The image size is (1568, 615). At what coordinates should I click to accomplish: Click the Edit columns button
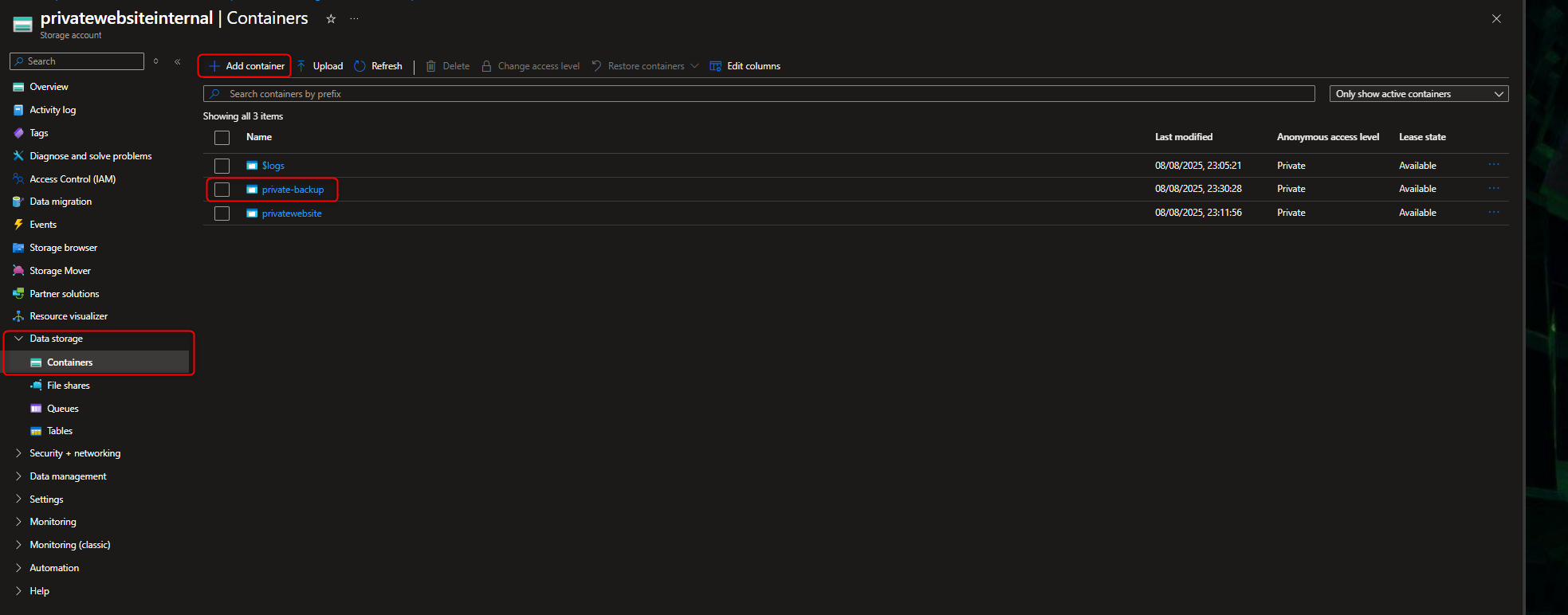[x=745, y=66]
